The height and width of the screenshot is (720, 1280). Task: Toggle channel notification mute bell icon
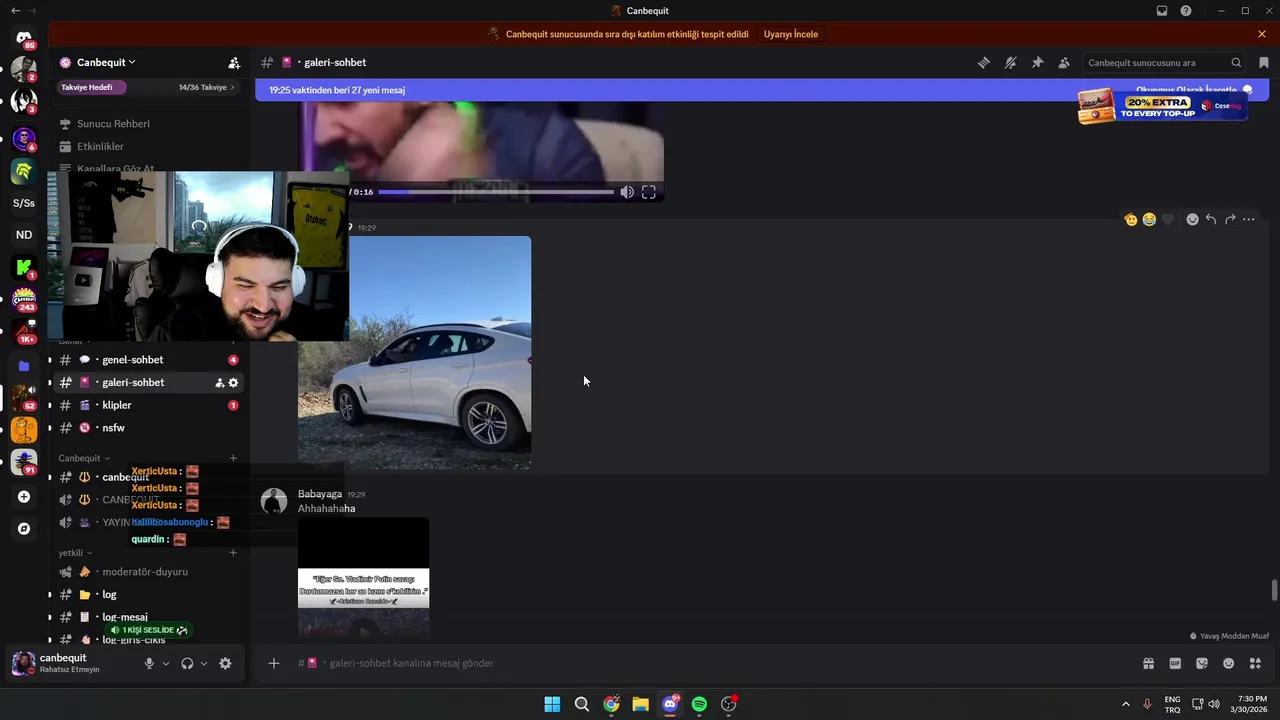(1011, 63)
